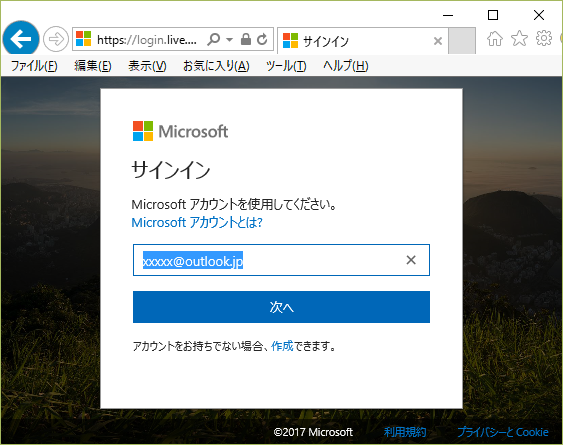Clear the email field with the X
Screen dimensions: 563x445
(x=411, y=260)
